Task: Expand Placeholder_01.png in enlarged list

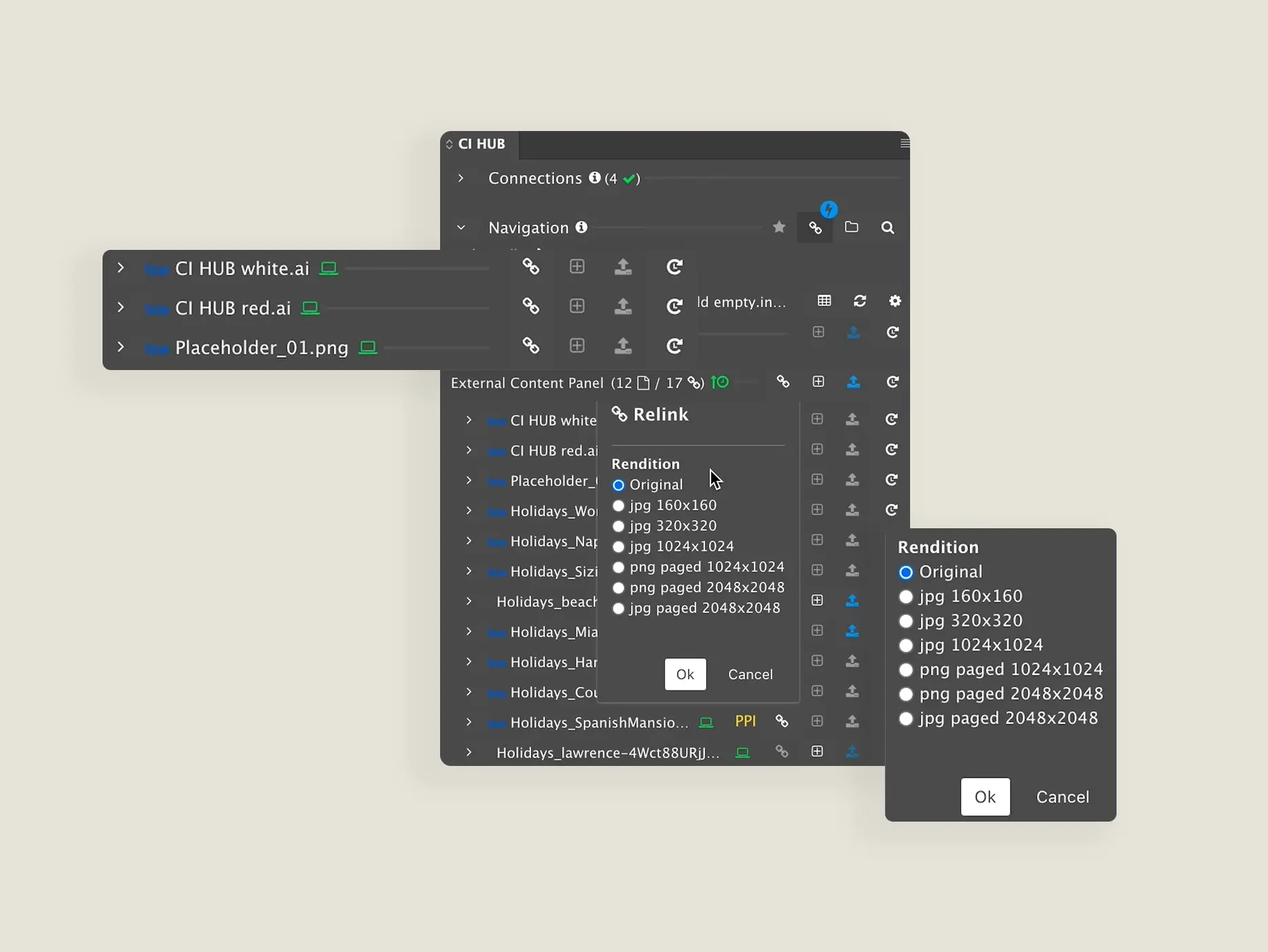Action: [x=120, y=346]
